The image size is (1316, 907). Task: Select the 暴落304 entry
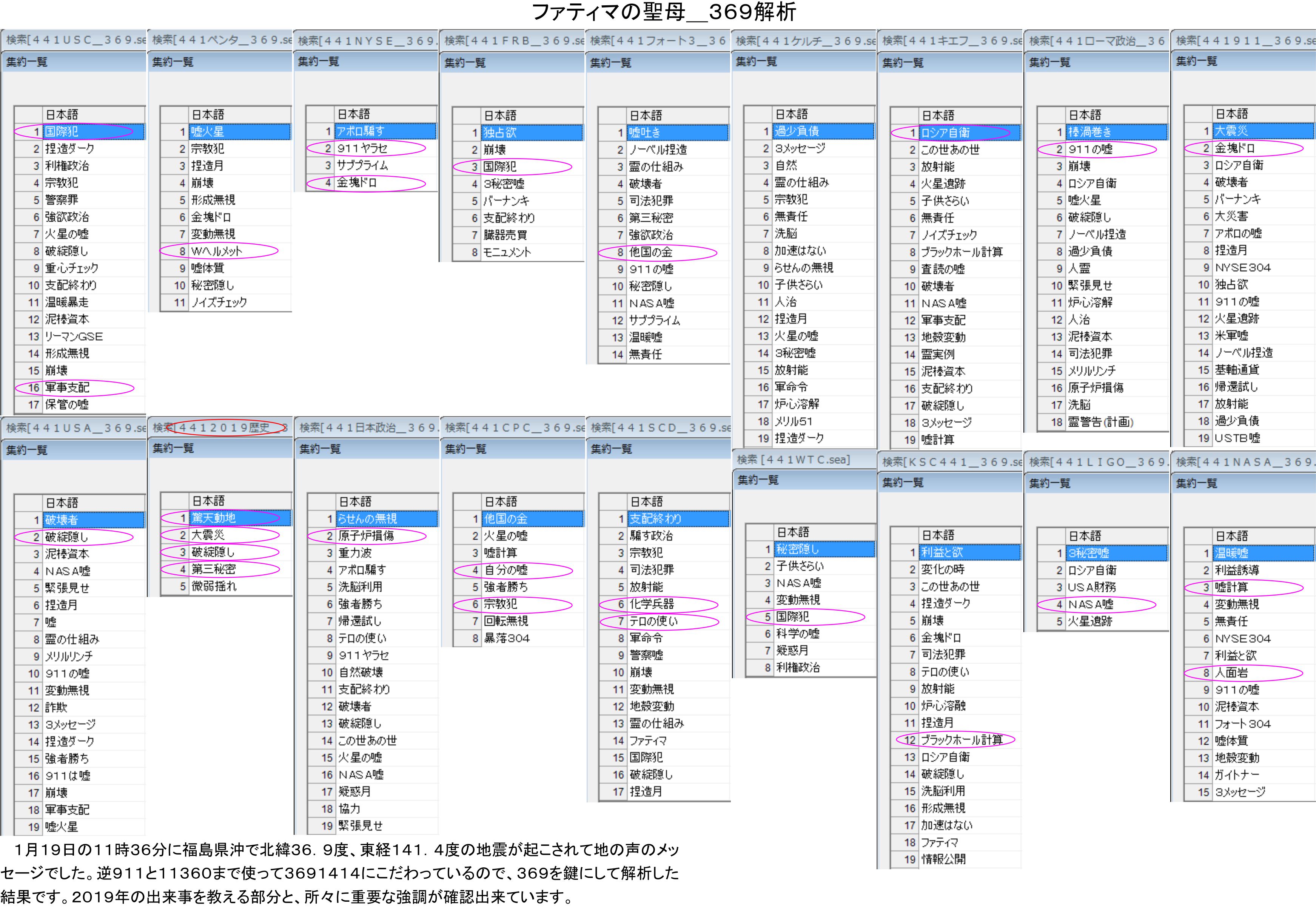(507, 638)
